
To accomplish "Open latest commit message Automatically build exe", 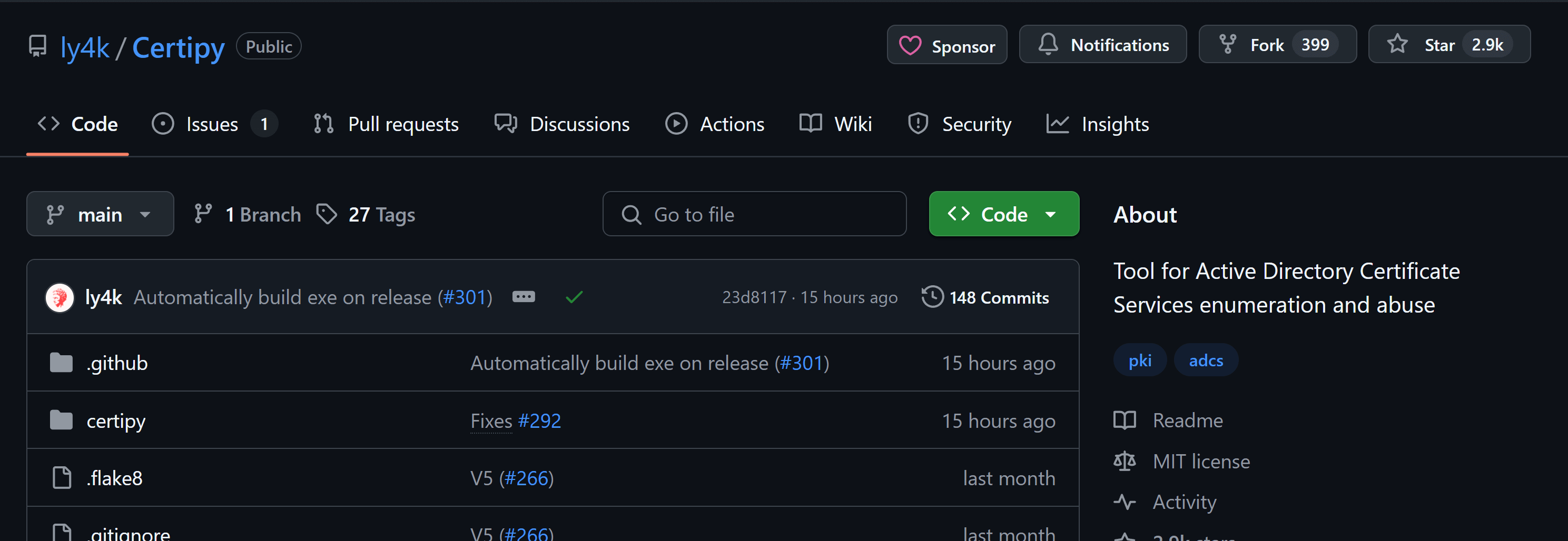I will (282, 297).
